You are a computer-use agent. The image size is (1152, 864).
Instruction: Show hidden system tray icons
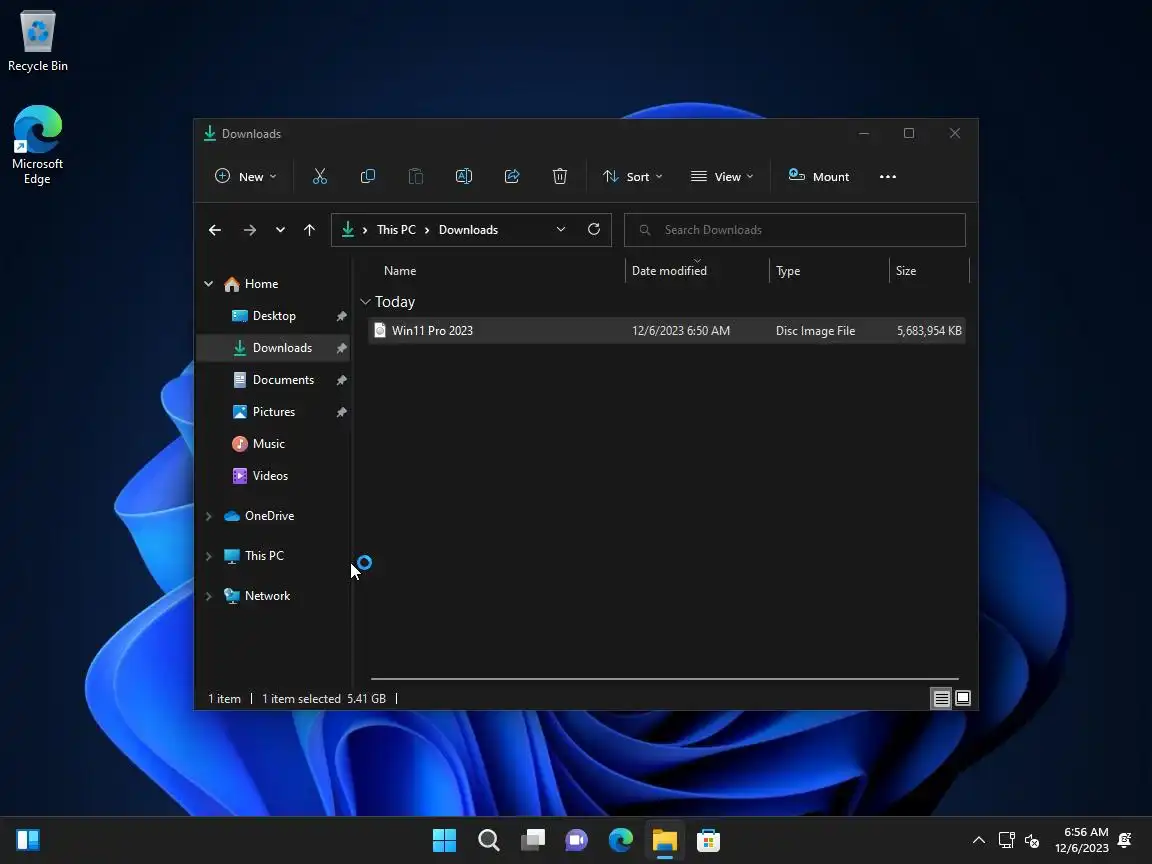point(979,840)
